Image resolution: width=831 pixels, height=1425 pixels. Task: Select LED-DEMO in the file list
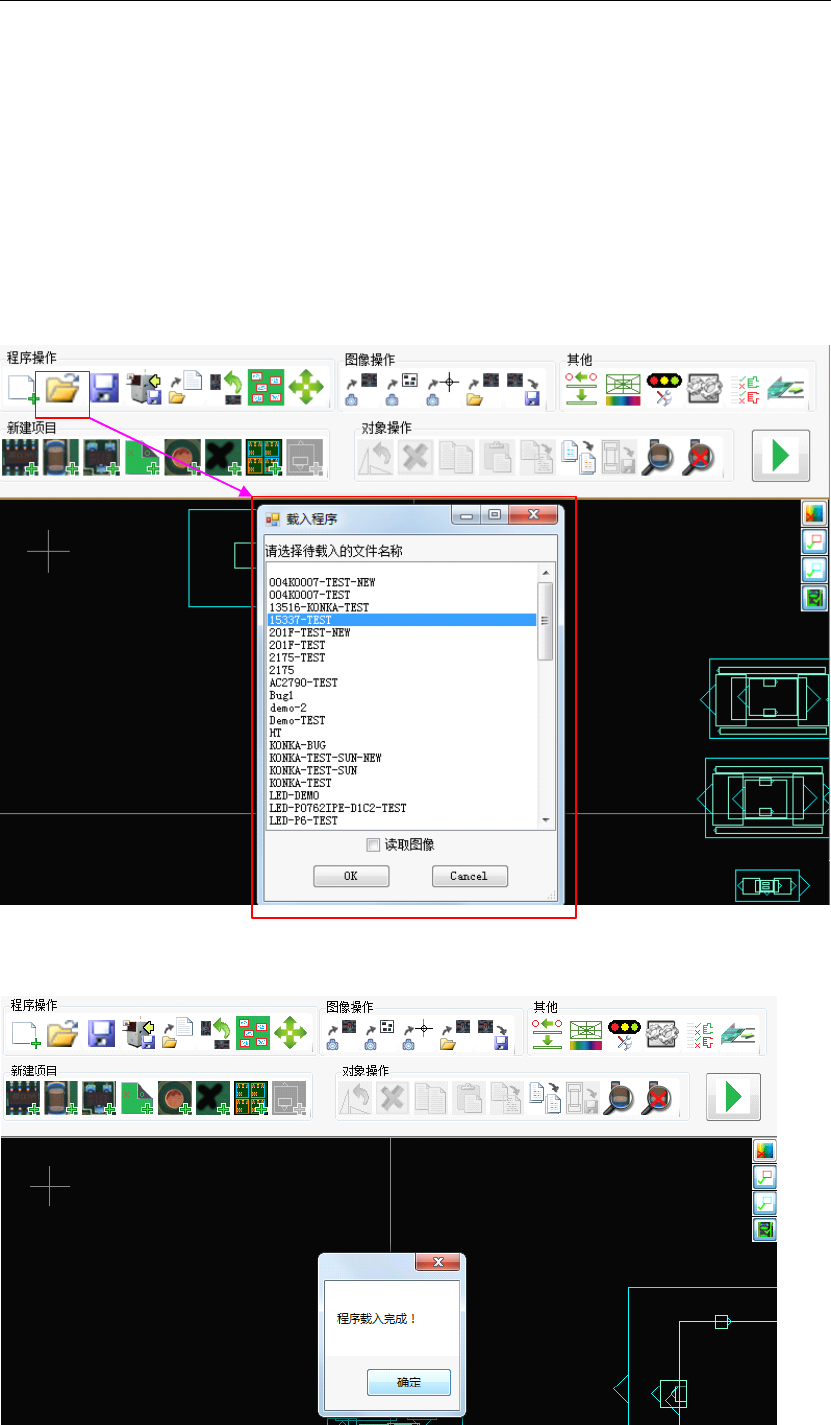[294, 795]
